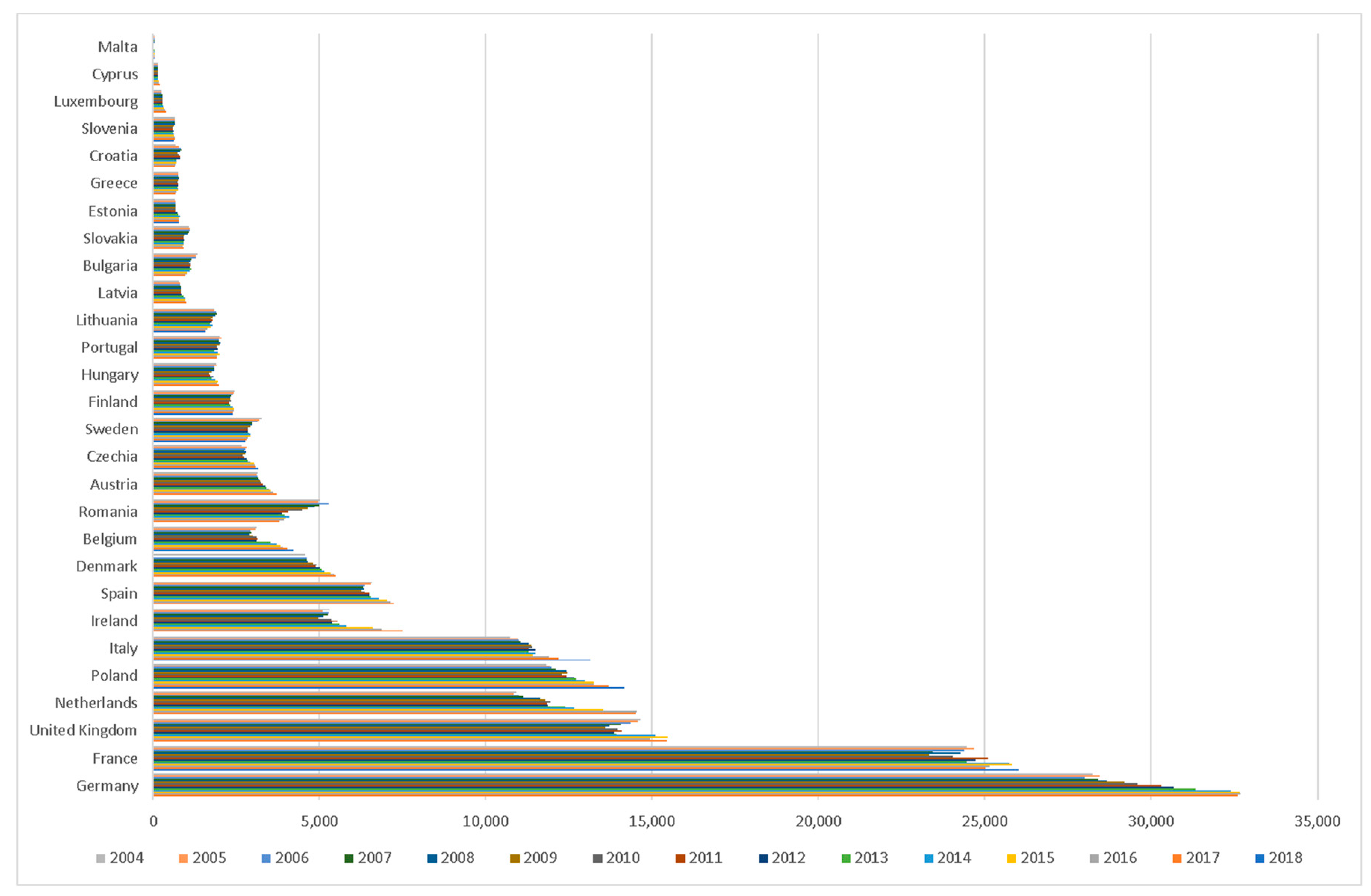Image resolution: width=1371 pixels, height=896 pixels.
Task: Select the 2009 legend entry label
Action: click(540, 858)
